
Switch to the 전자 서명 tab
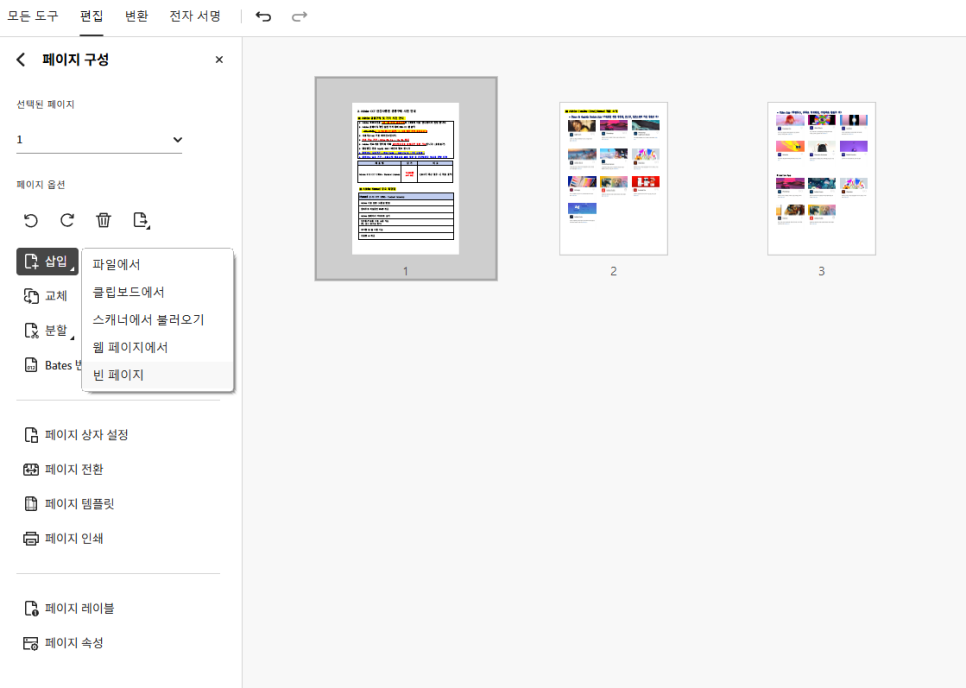pos(195,16)
